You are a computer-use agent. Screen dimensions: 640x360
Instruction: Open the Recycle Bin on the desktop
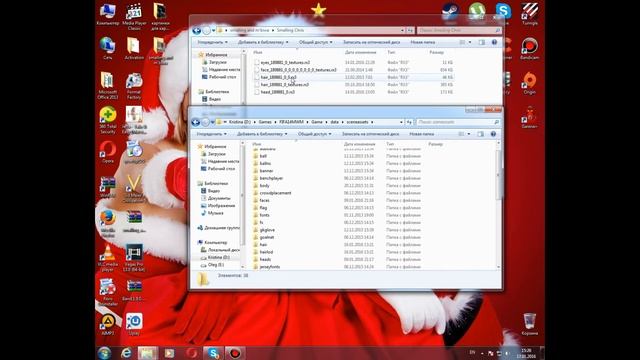tap(529, 324)
